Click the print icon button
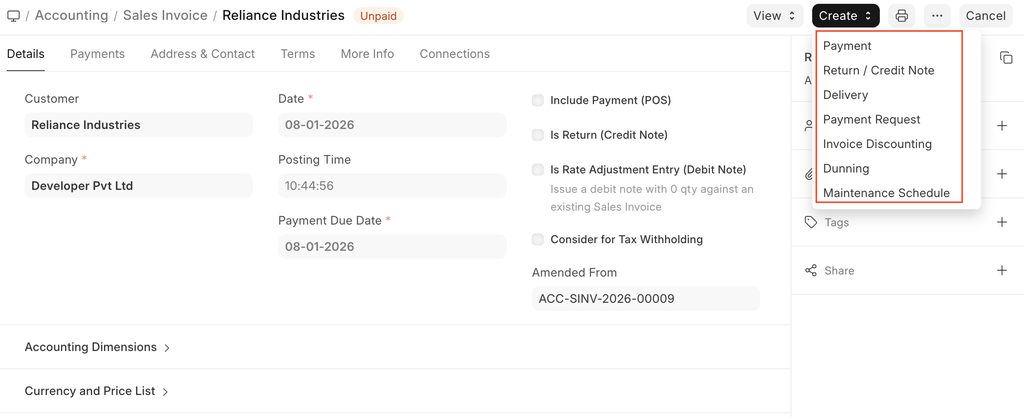The image size is (1024, 417). pyautogui.click(x=901, y=16)
